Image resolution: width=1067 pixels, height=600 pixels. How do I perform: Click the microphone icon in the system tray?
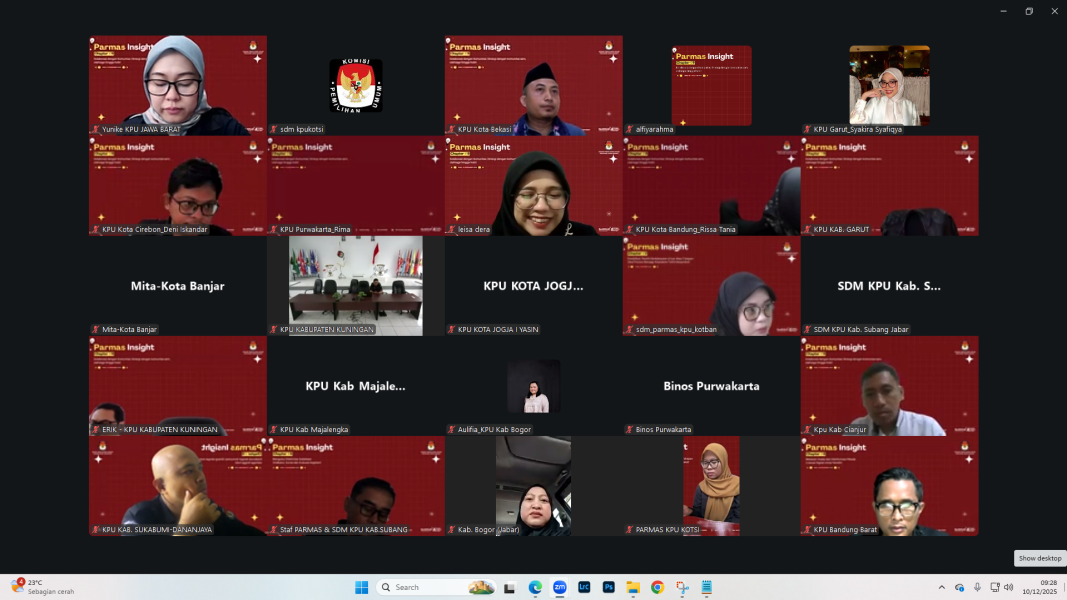977,587
